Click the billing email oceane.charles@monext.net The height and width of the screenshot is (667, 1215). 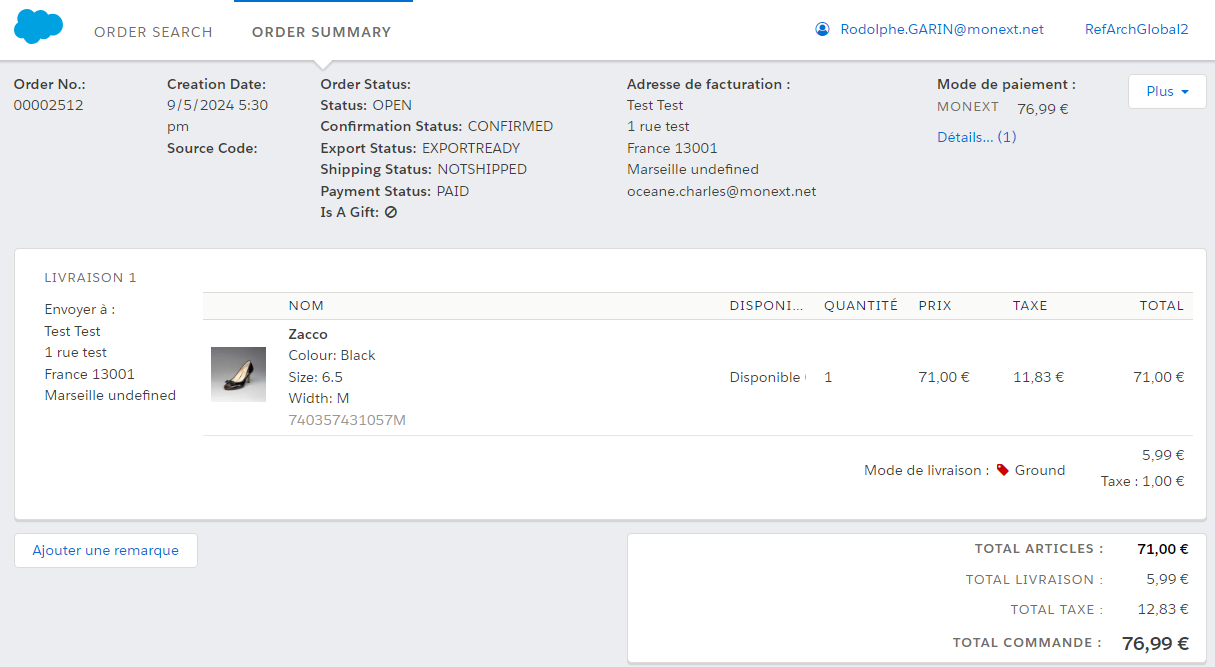pyautogui.click(x=721, y=191)
